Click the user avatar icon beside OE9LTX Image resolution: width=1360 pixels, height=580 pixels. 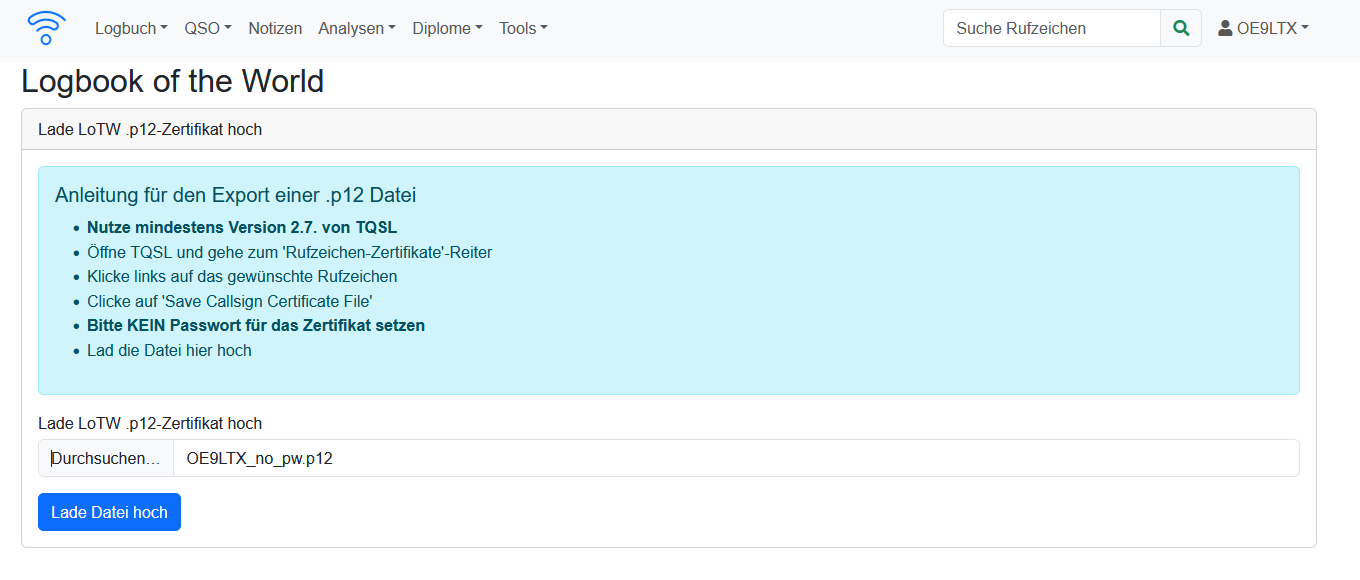pos(1225,28)
